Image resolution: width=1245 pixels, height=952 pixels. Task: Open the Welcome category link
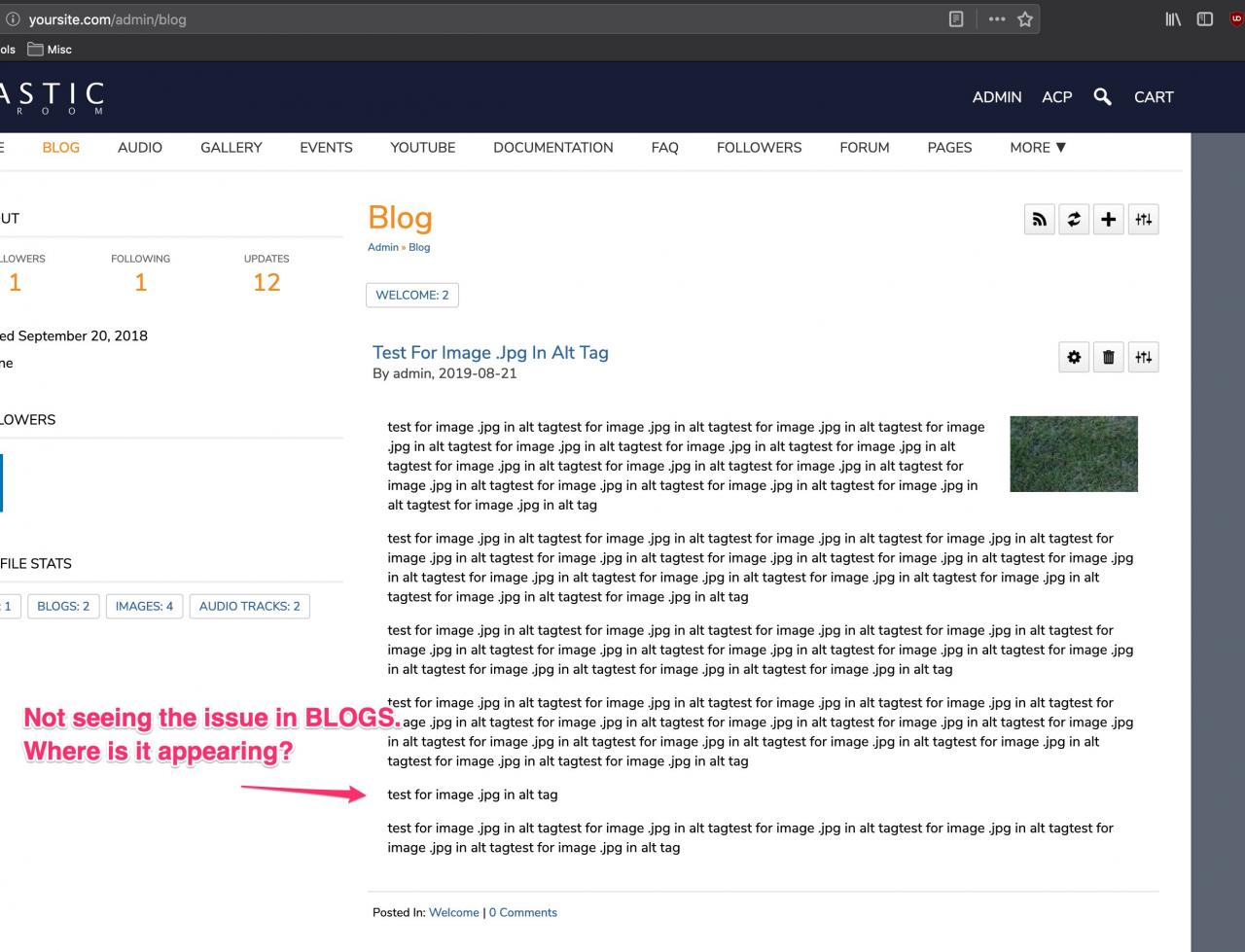tap(454, 912)
